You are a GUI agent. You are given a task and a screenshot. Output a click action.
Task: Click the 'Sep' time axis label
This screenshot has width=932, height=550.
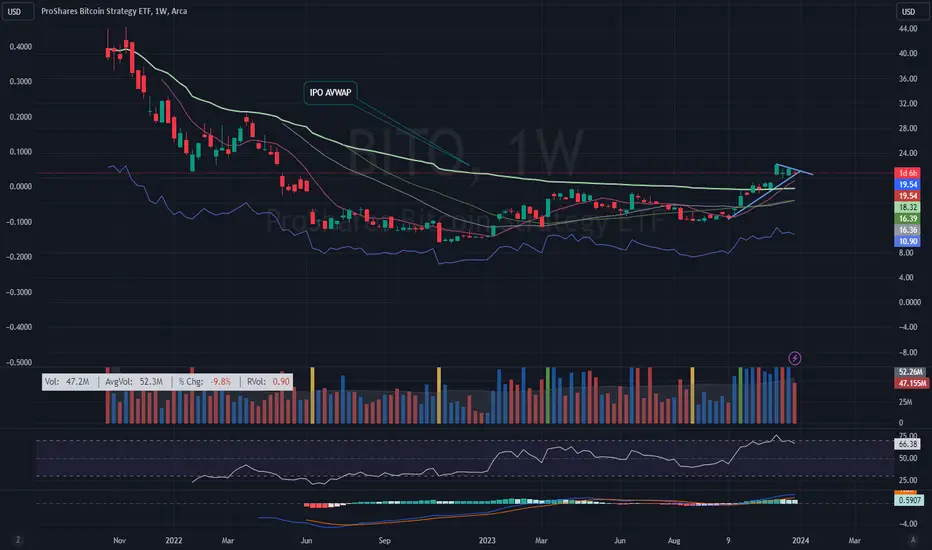click(385, 540)
